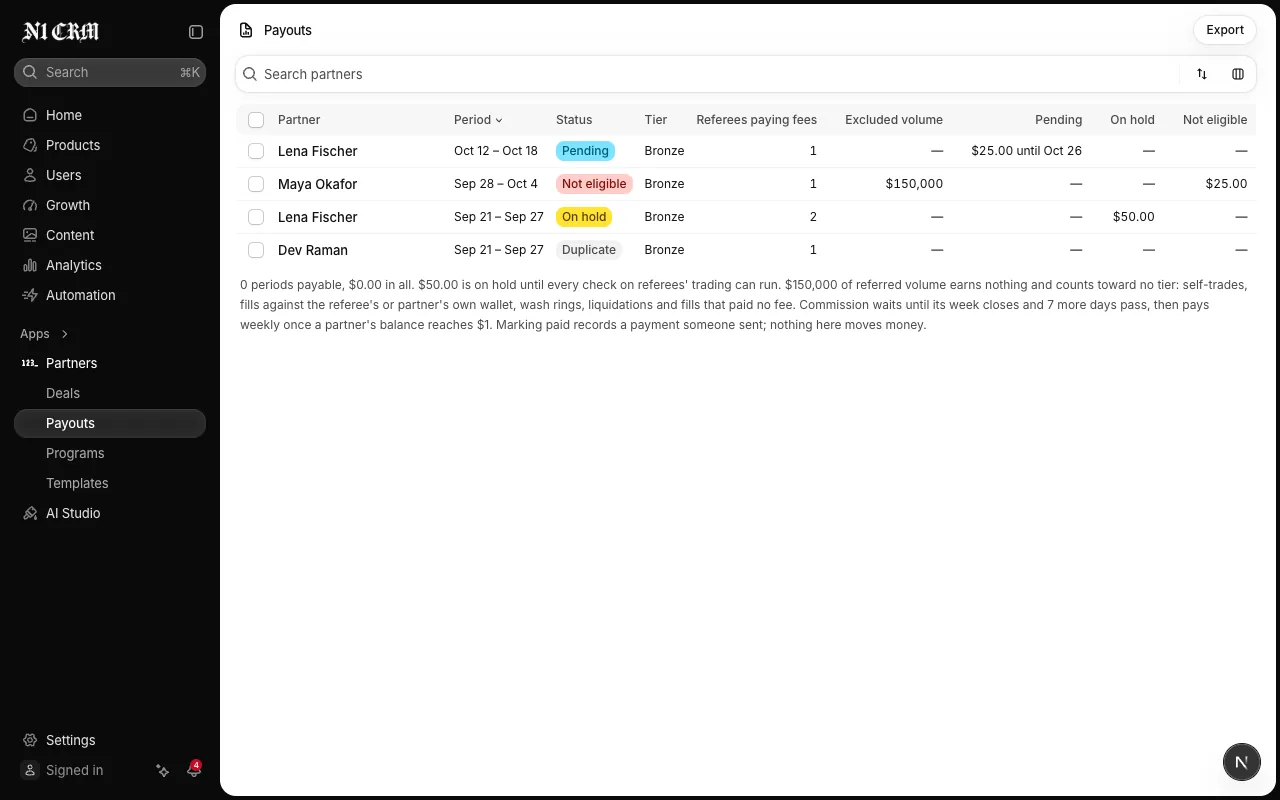
Task: Click the Tier column header
Action: (x=656, y=120)
